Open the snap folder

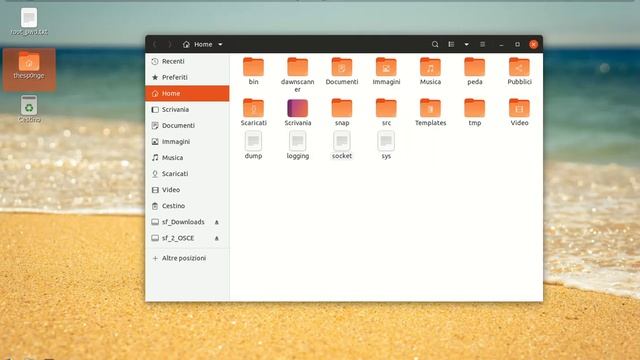(342, 108)
